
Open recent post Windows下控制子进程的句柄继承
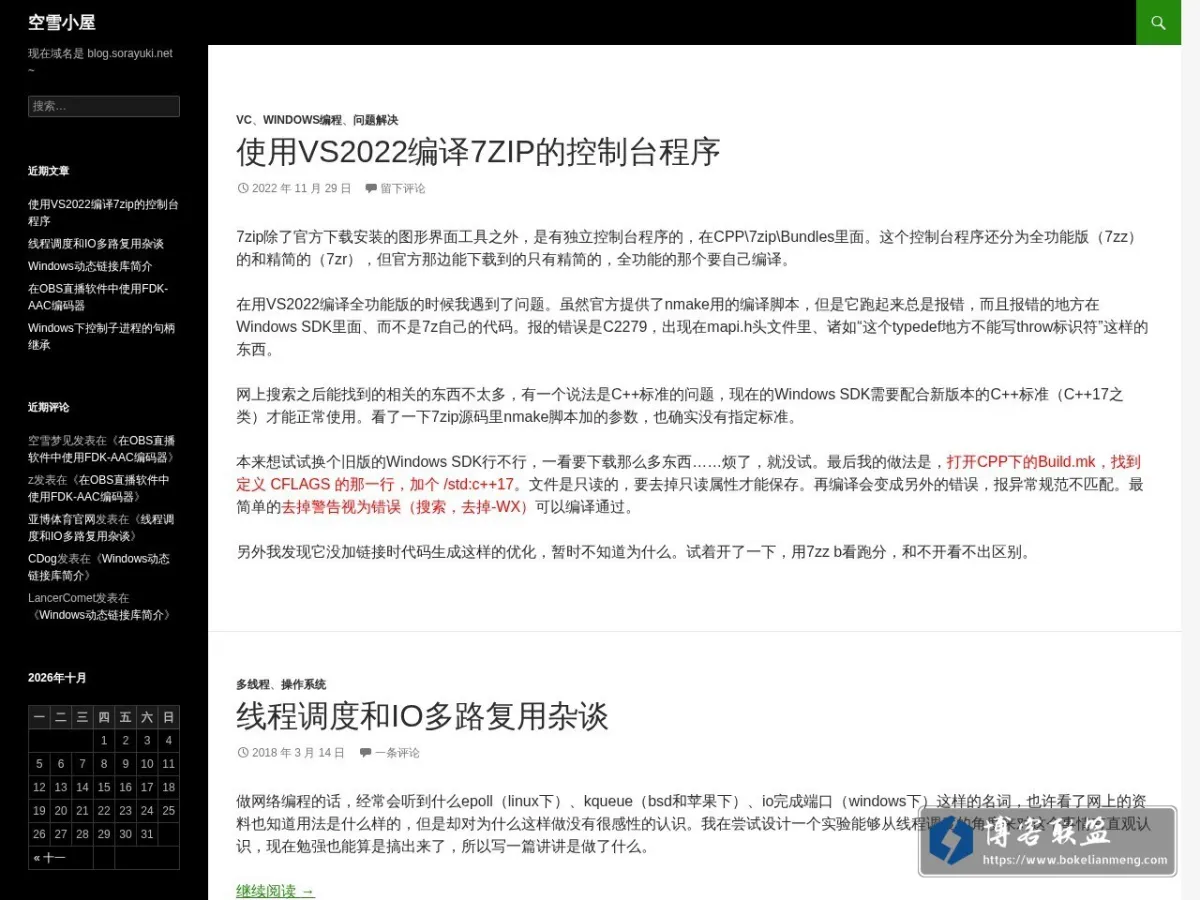tap(101, 336)
